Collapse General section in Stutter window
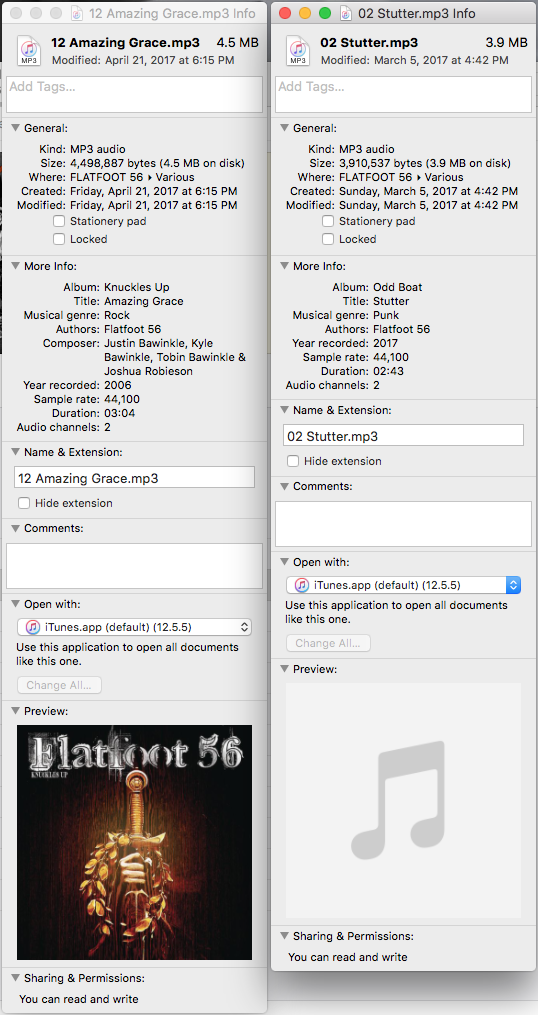 pyautogui.click(x=285, y=128)
